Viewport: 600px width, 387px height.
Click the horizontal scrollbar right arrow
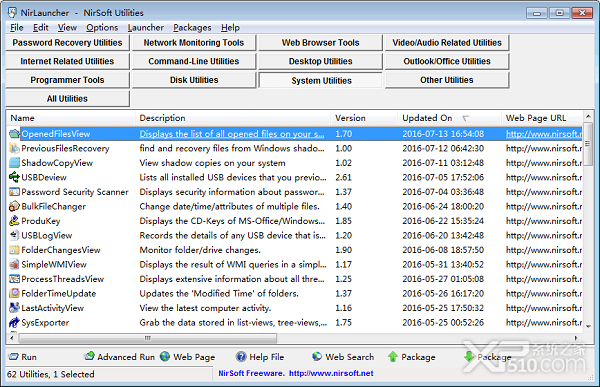click(x=576, y=338)
